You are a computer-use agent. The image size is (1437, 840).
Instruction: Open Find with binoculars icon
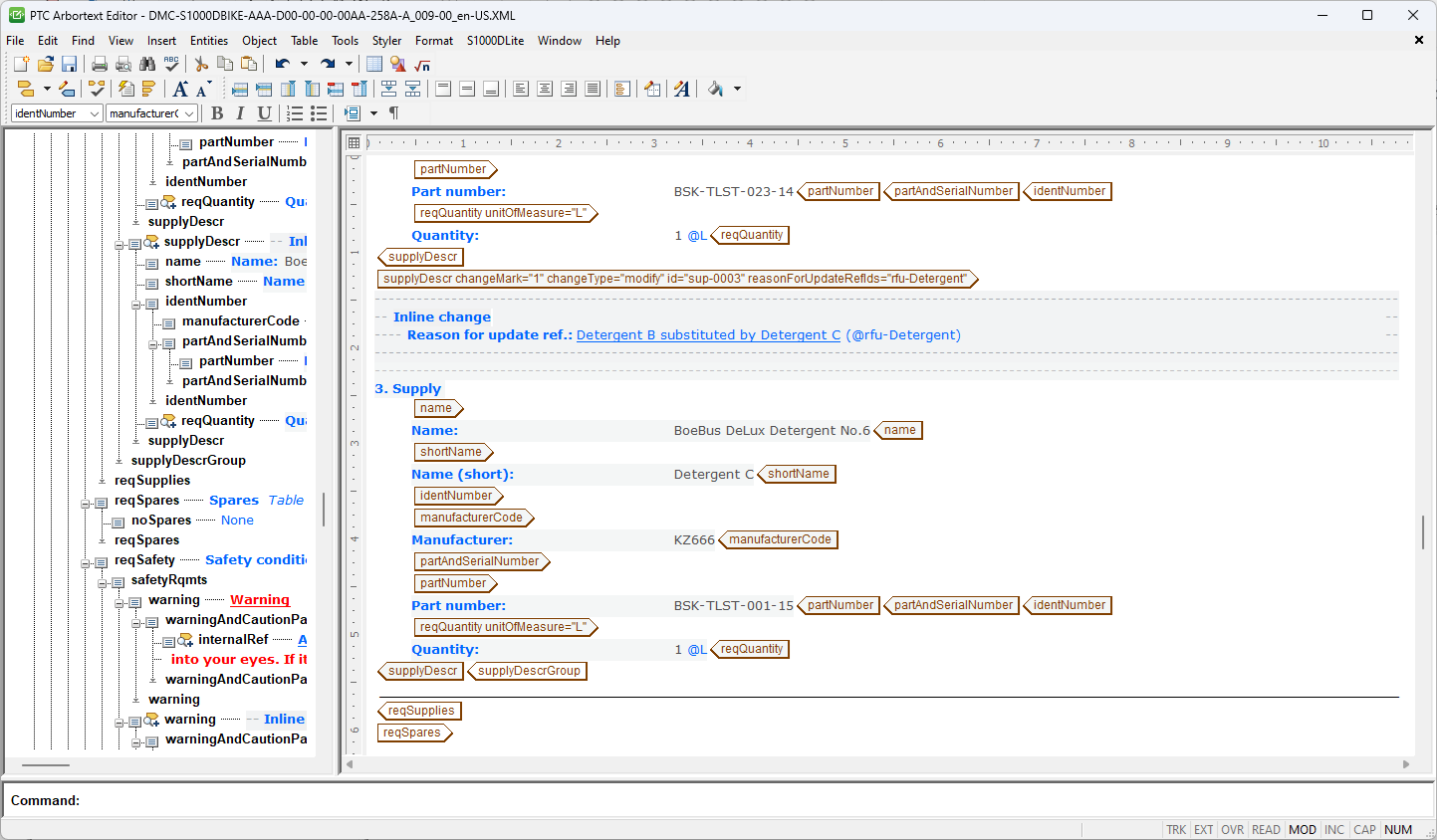click(x=147, y=64)
